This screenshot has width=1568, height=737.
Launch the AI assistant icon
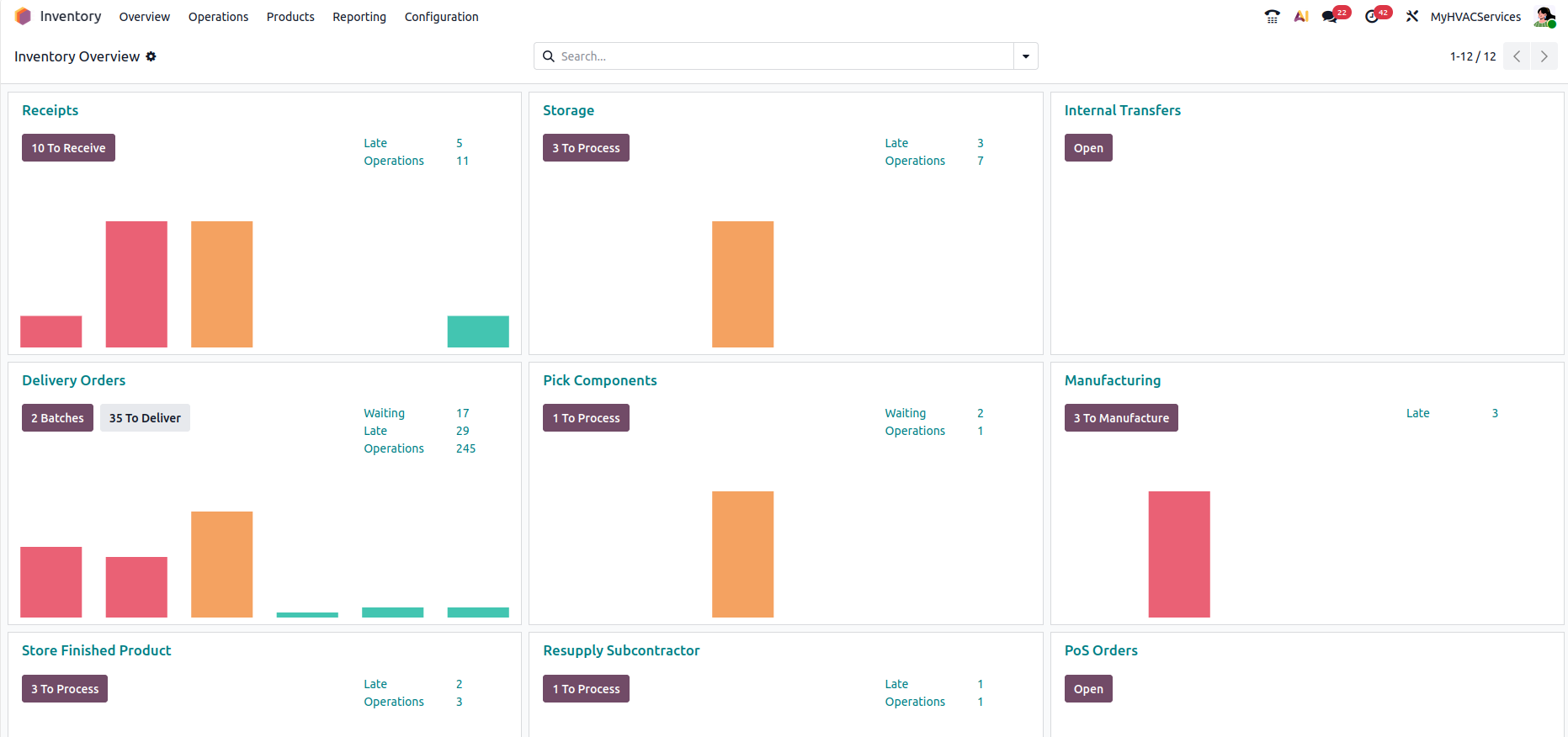(1301, 16)
